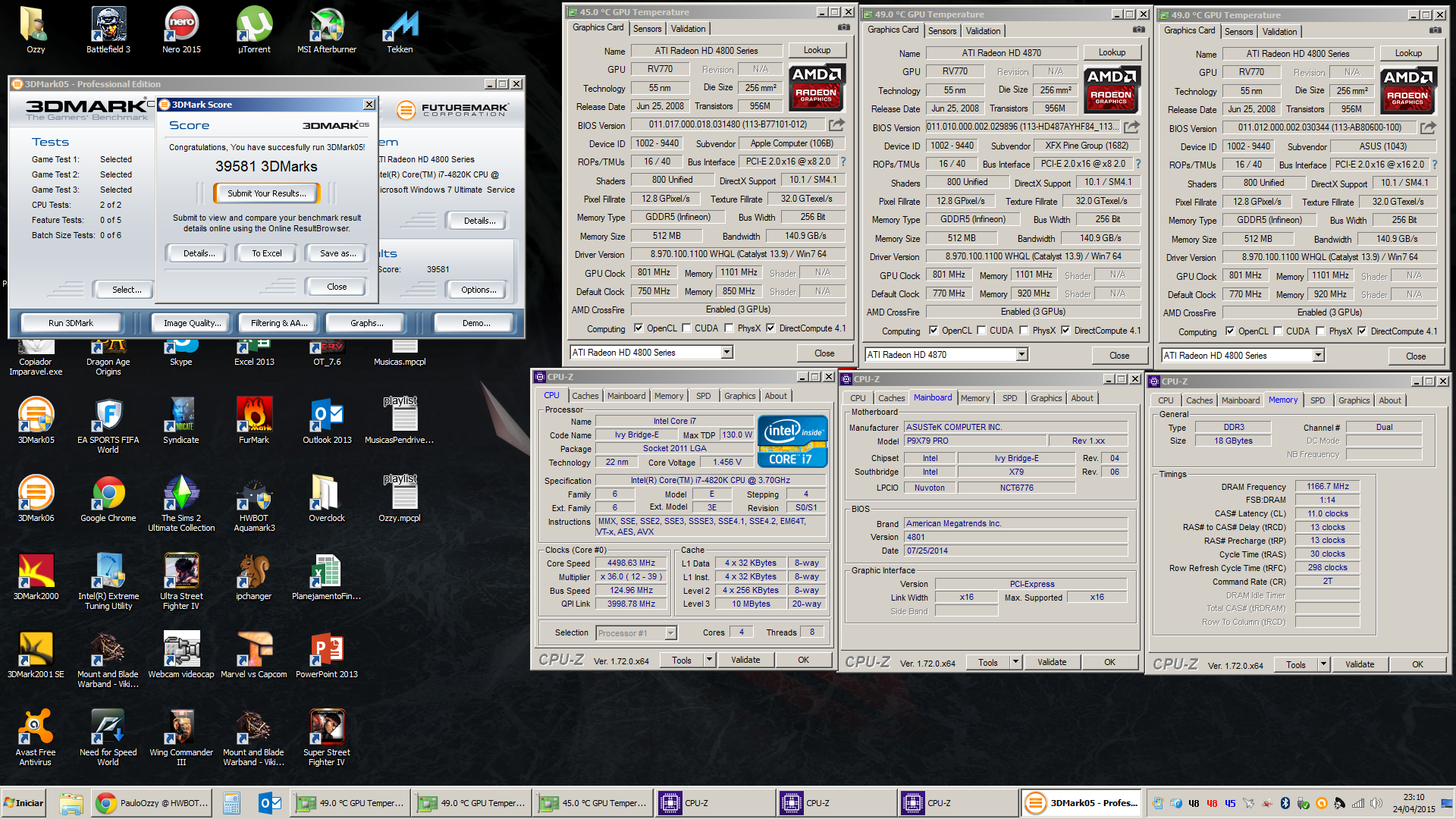Toggle CUDA checkbox in third GPU-Z window

coord(1279,331)
